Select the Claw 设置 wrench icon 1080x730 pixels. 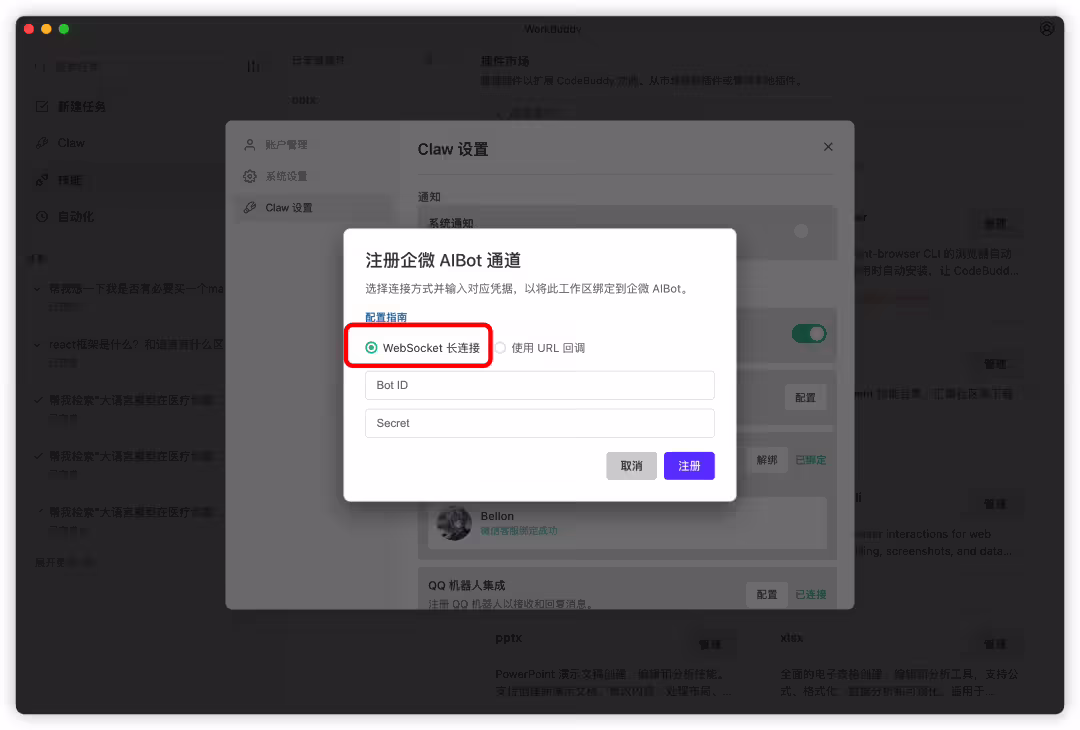point(249,208)
